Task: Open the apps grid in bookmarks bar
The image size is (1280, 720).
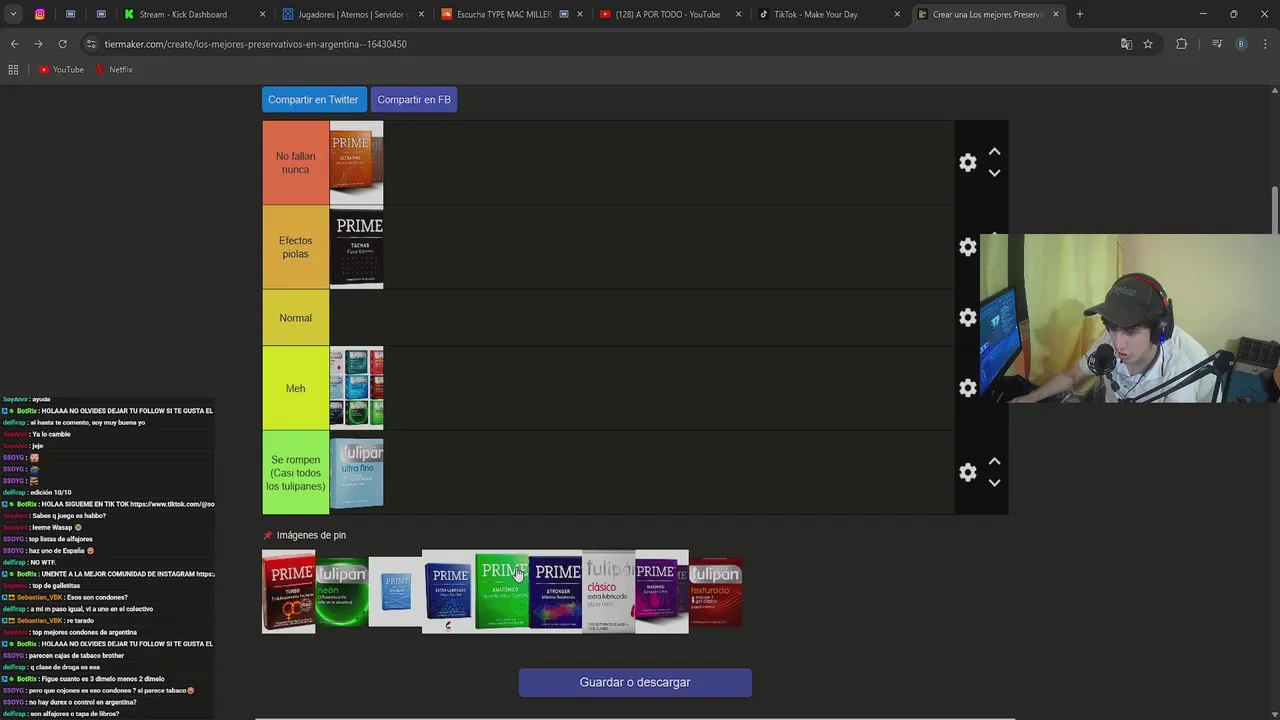Action: (13, 70)
